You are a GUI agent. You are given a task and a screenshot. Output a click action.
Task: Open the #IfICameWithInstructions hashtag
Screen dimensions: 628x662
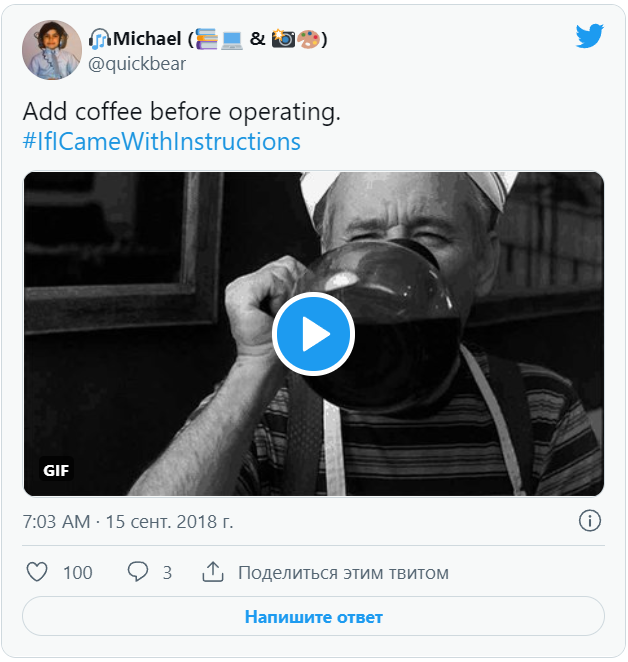161,141
